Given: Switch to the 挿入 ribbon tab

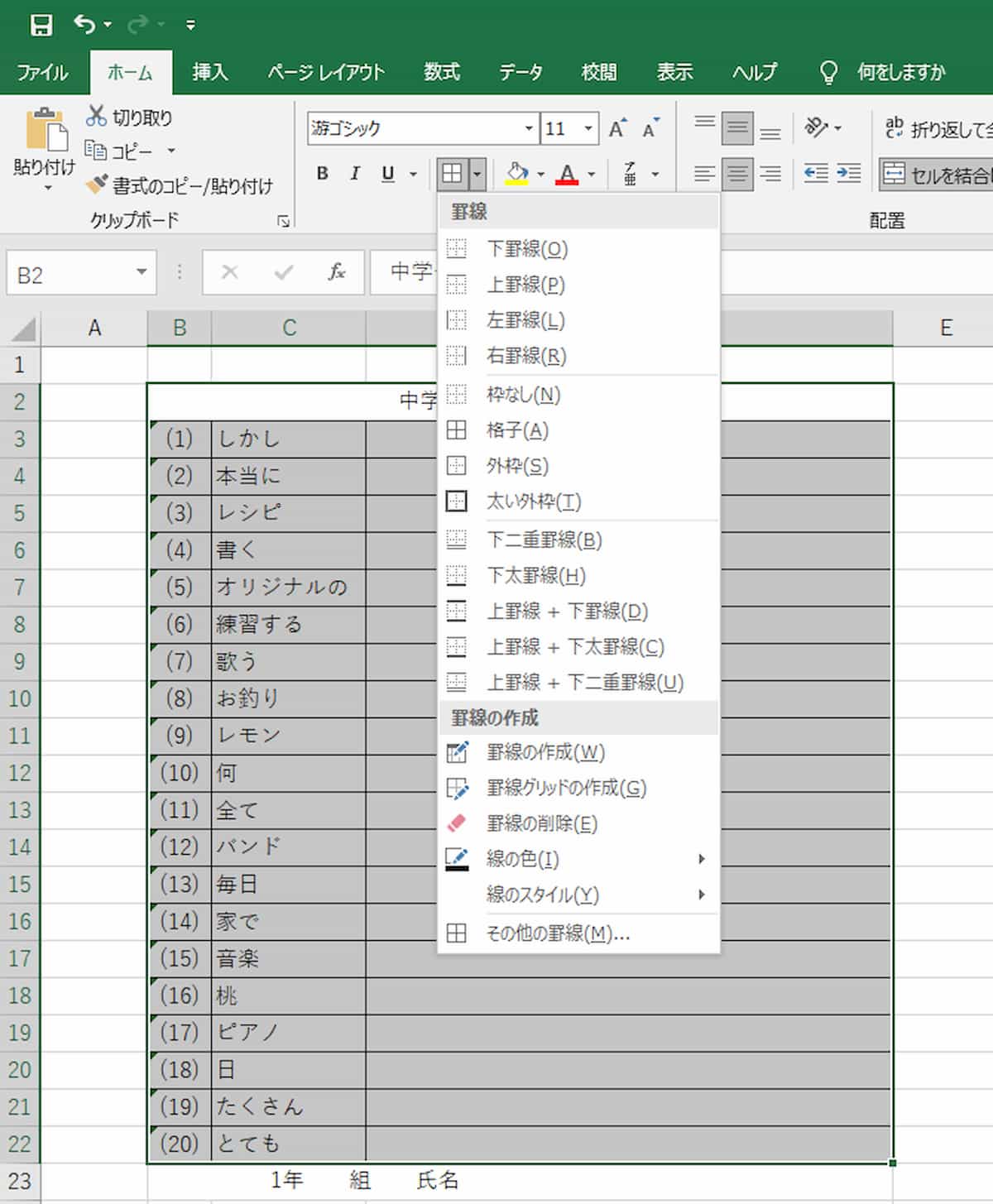Looking at the screenshot, I should point(212,73).
